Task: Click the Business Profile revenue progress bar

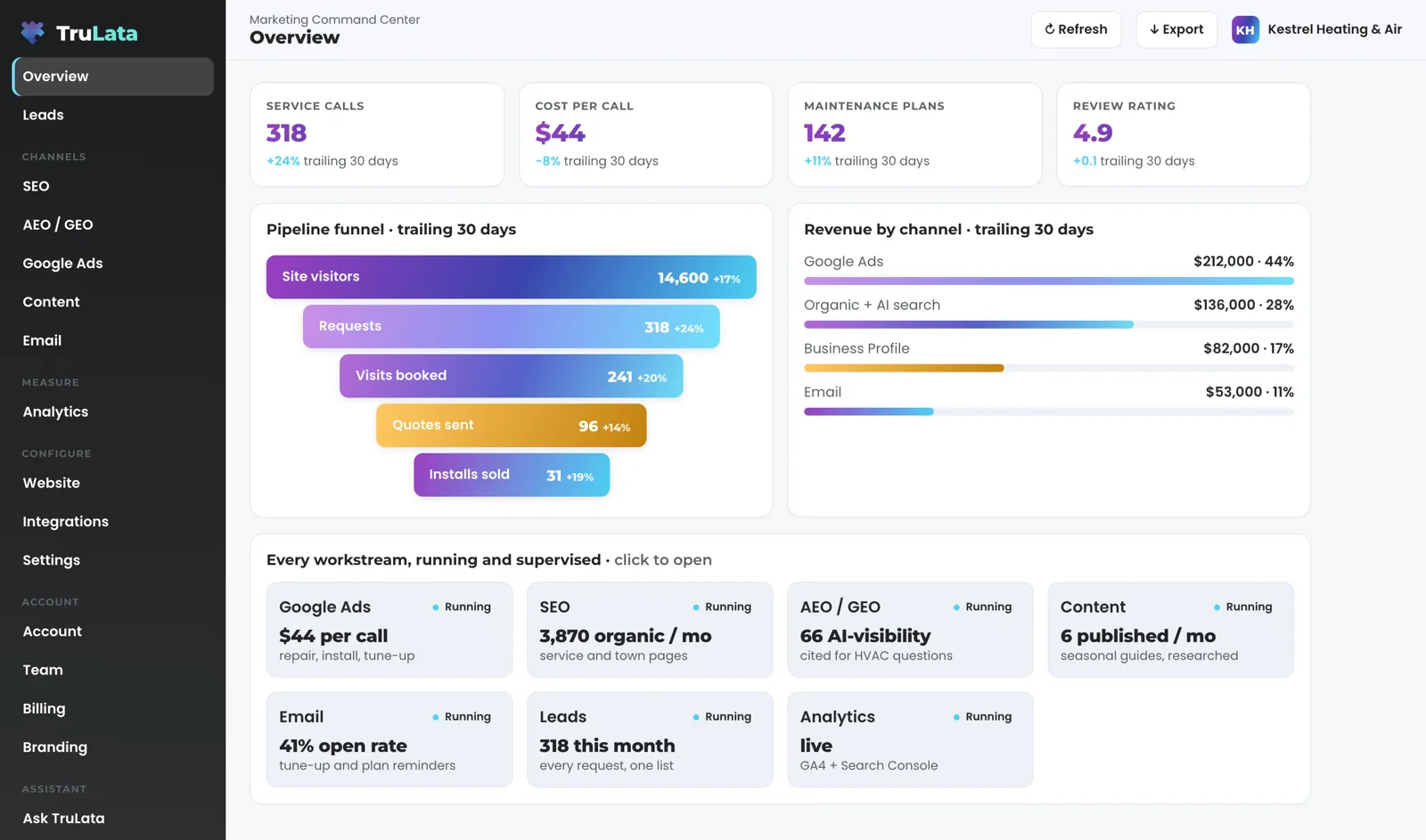Action: pyautogui.click(x=1049, y=368)
